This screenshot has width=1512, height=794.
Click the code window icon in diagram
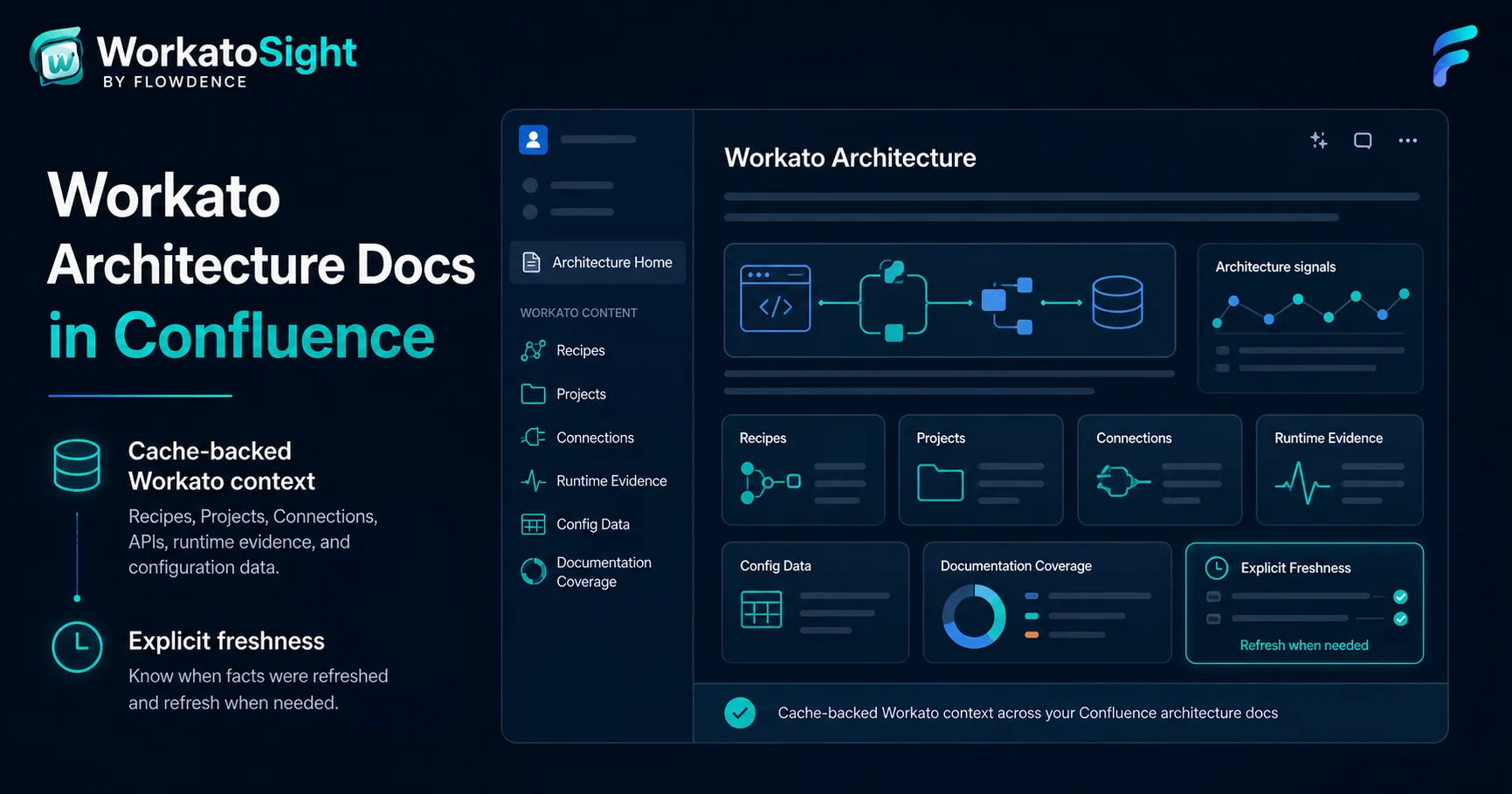click(x=776, y=299)
